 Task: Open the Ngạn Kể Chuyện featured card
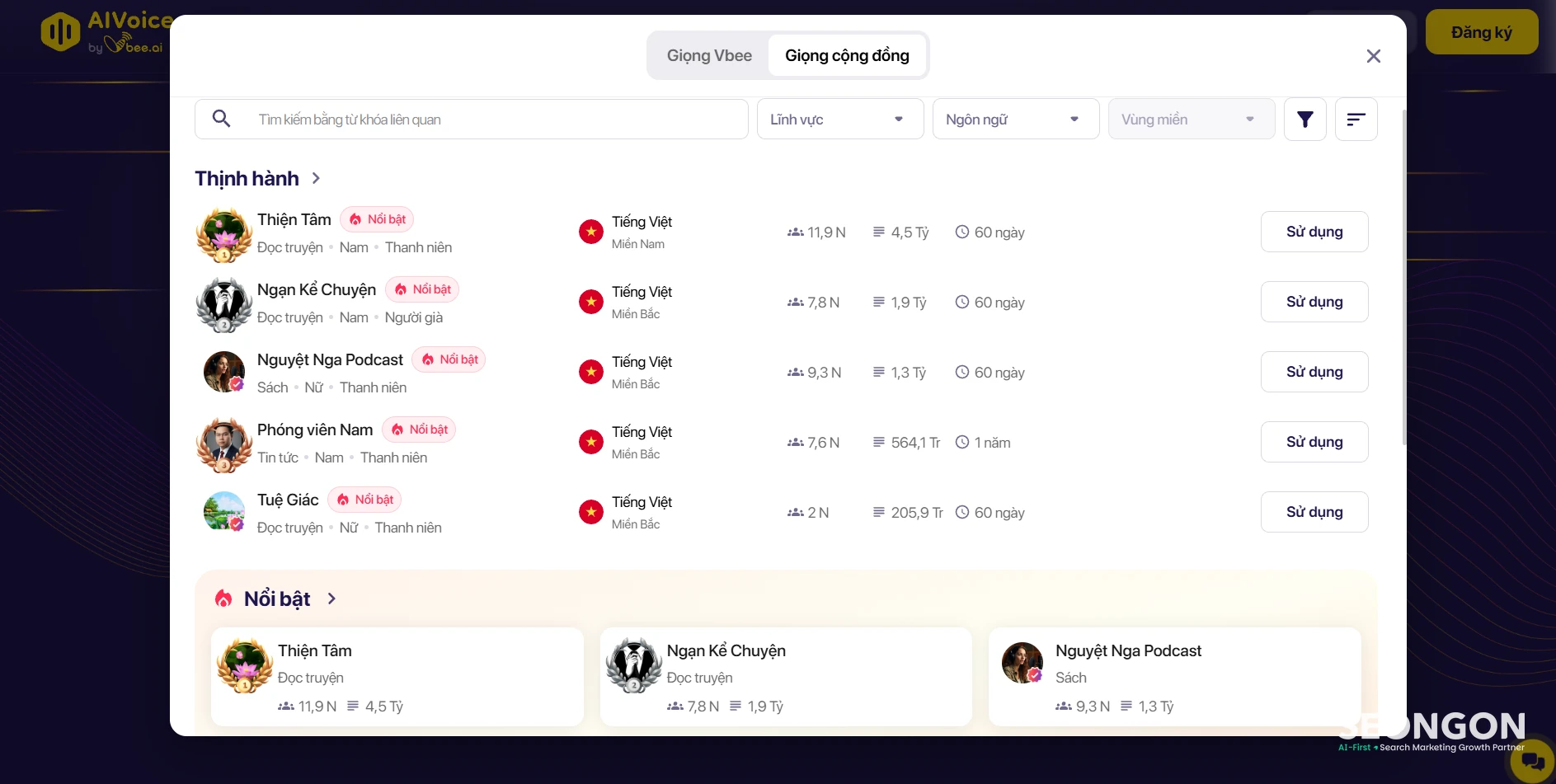click(786, 677)
